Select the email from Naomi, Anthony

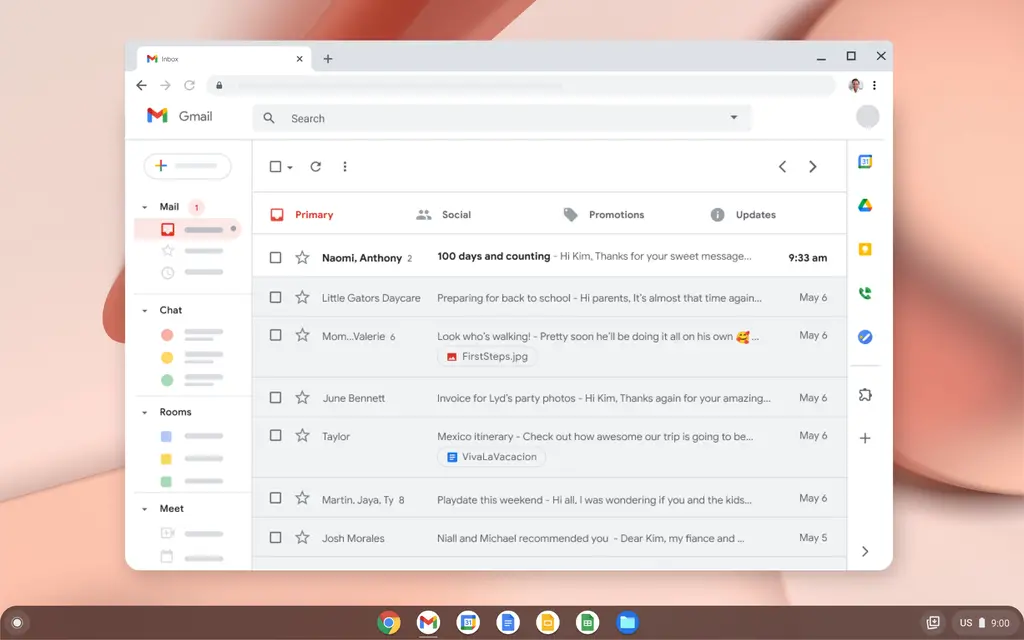(275, 256)
